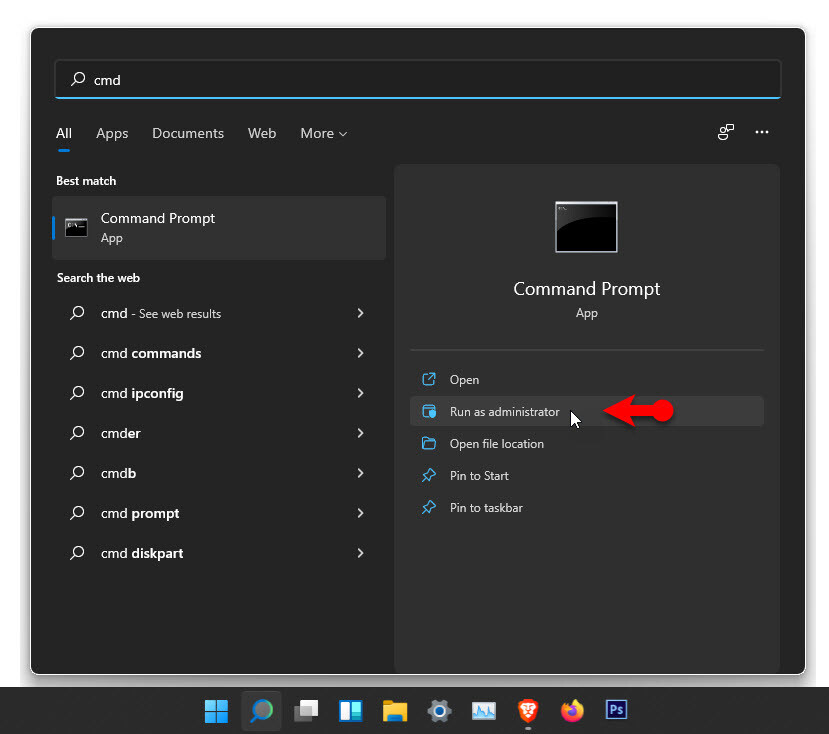Launch Brave browser from the taskbar

click(x=528, y=711)
